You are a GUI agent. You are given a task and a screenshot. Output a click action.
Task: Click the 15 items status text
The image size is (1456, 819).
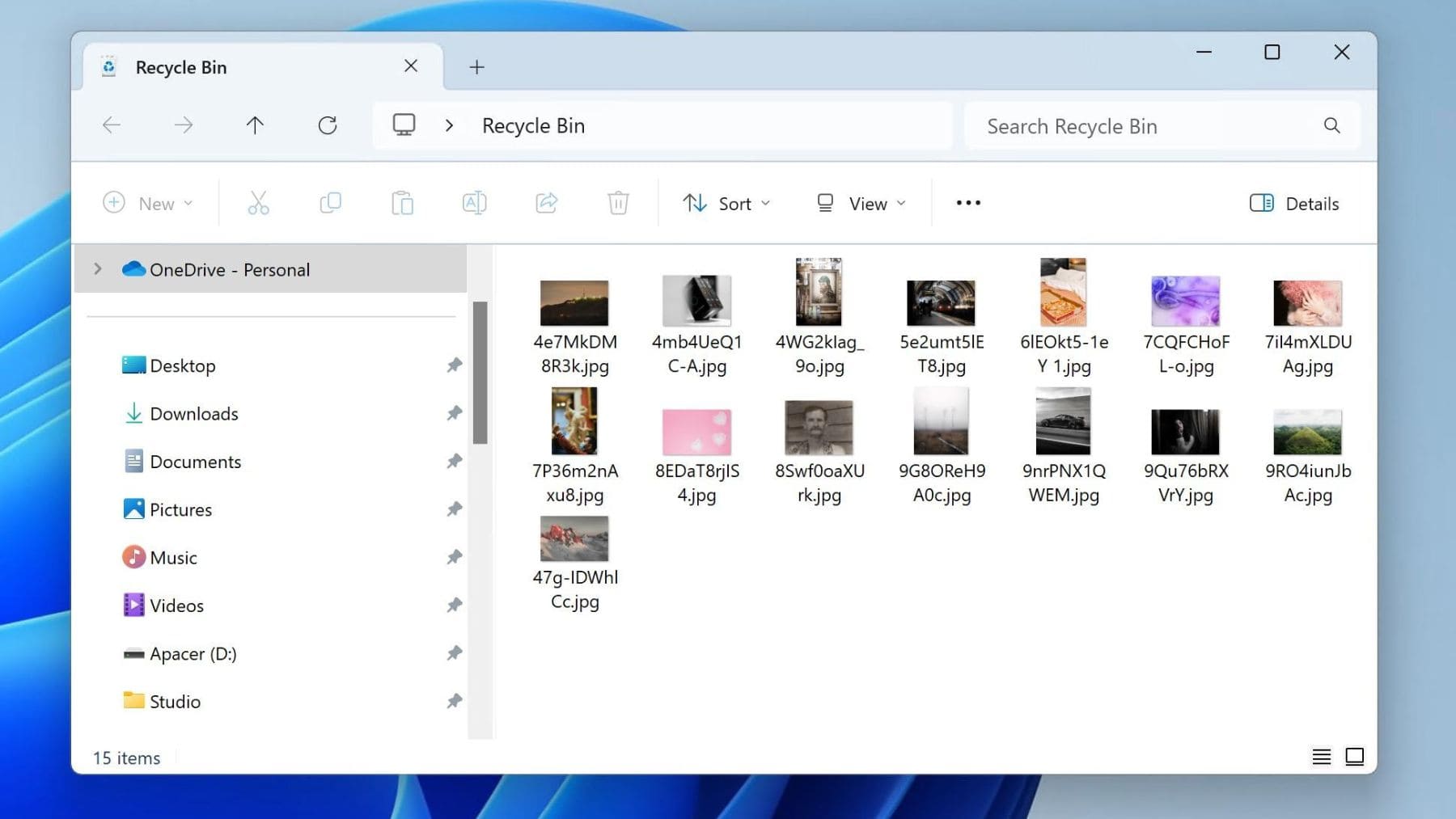pyautogui.click(x=126, y=758)
